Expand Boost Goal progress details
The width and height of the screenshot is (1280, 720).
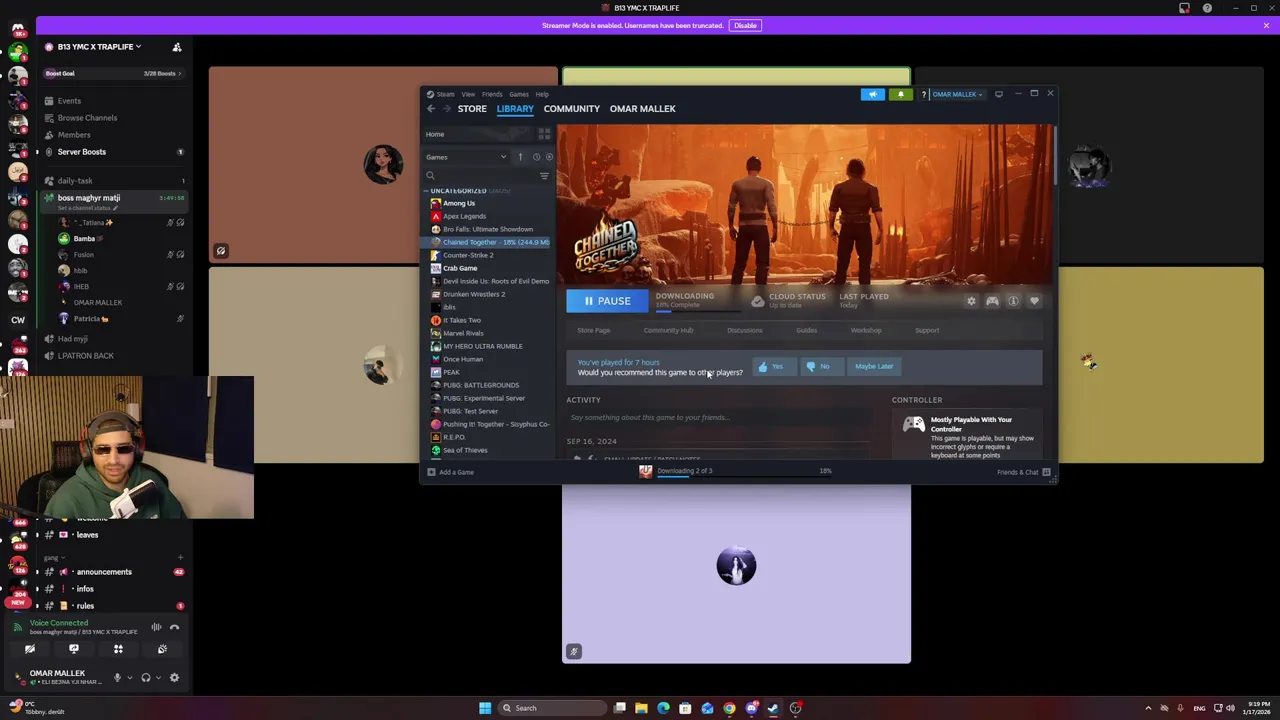pos(114,73)
